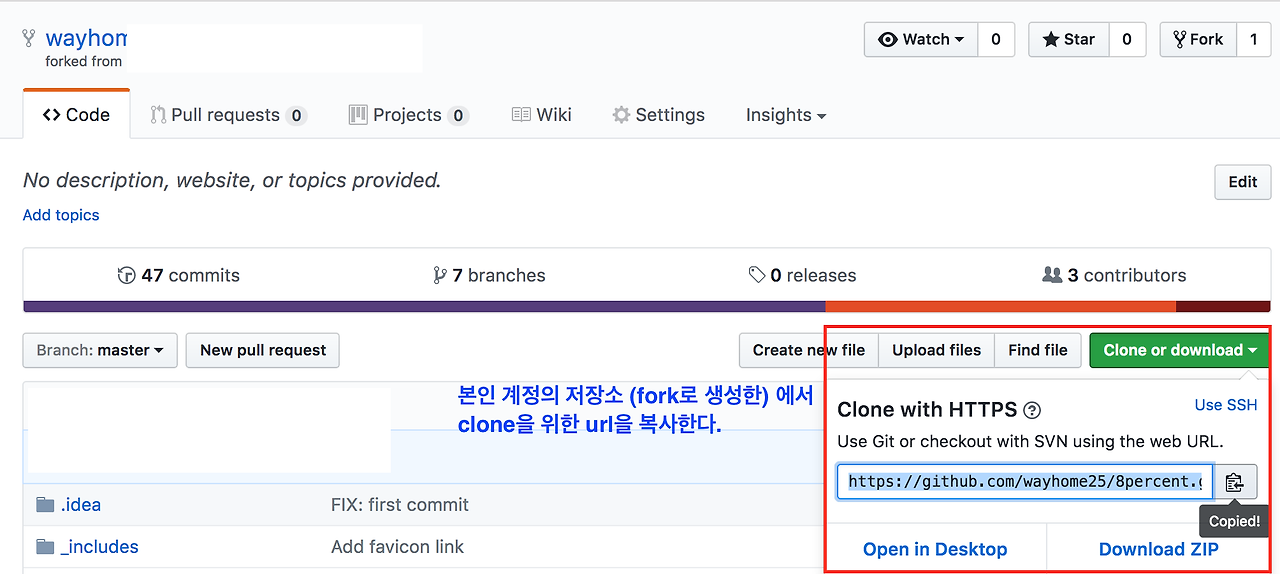This screenshot has width=1280, height=574.
Task: Open the stargazers count next to Star
Action: tap(1126, 39)
